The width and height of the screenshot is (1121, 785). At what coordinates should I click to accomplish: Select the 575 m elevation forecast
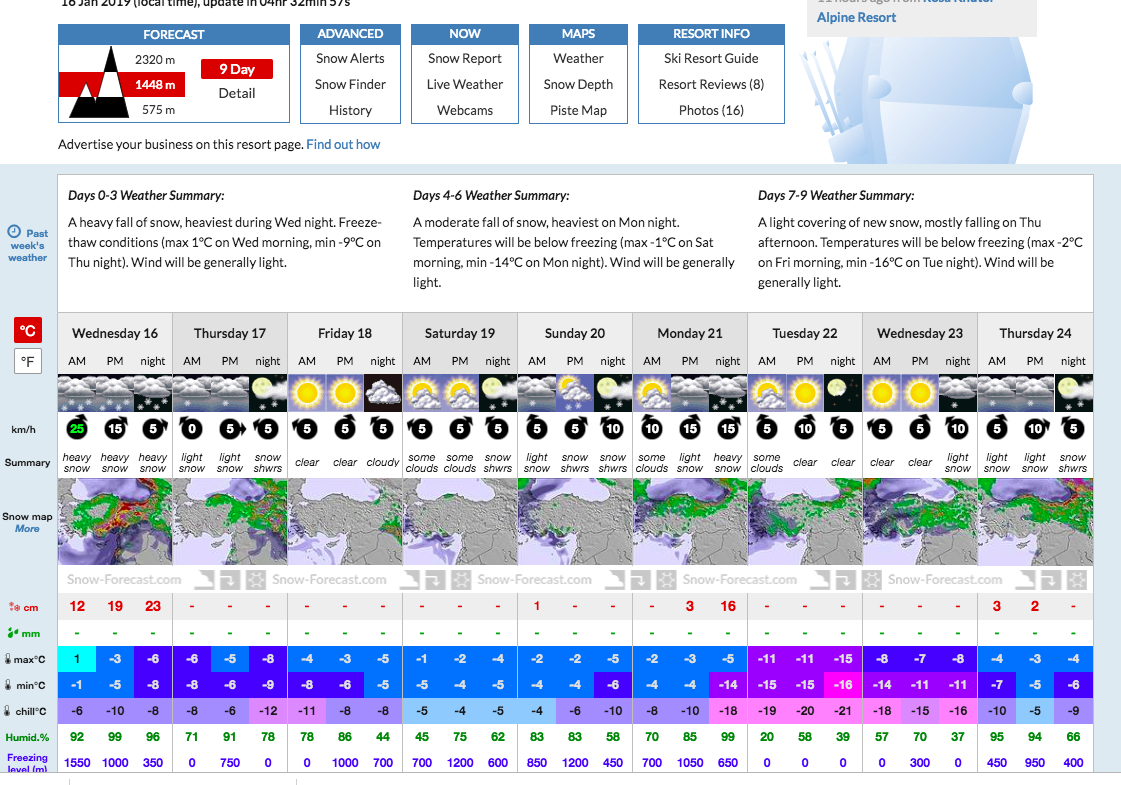point(158,110)
